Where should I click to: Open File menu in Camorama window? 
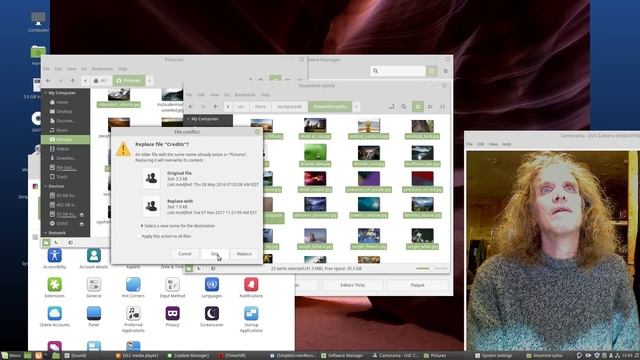pos(470,144)
